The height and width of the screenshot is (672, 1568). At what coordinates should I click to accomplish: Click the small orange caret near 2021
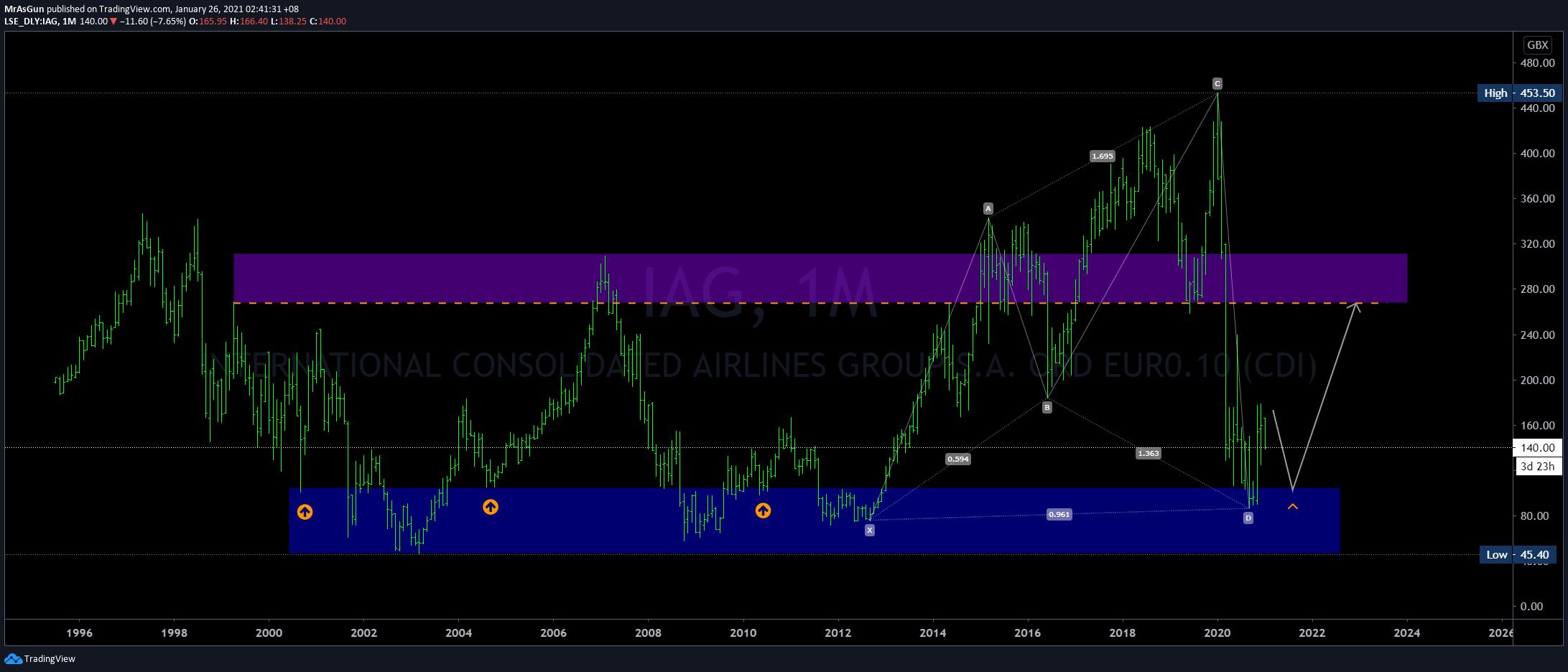coord(1293,507)
